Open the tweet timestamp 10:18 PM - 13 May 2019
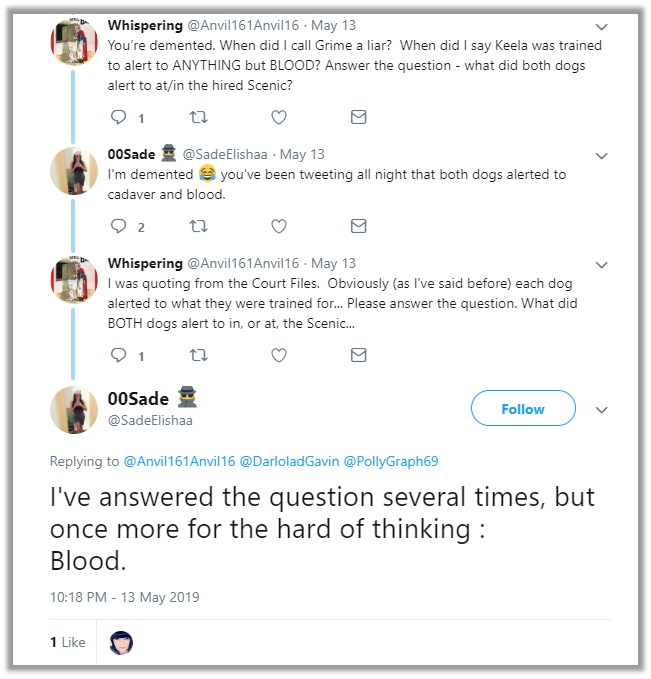This screenshot has height=679, width=651. [x=125, y=597]
